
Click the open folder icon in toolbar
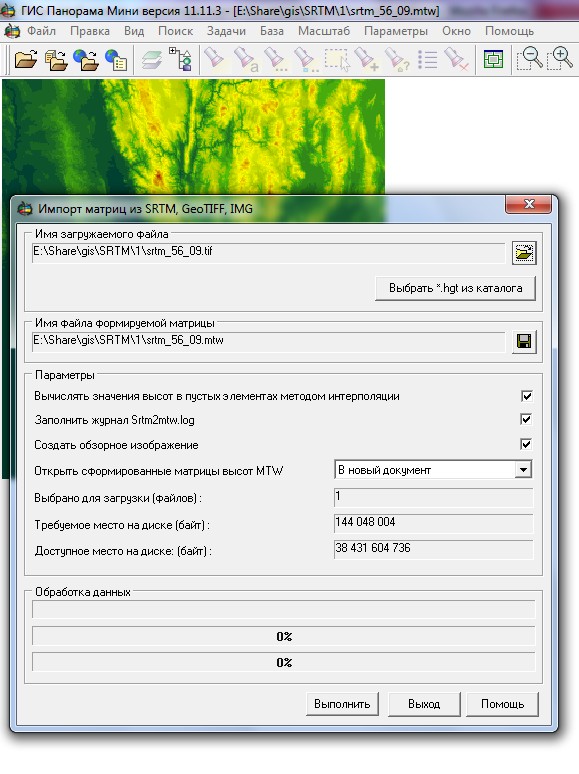tap(26, 60)
